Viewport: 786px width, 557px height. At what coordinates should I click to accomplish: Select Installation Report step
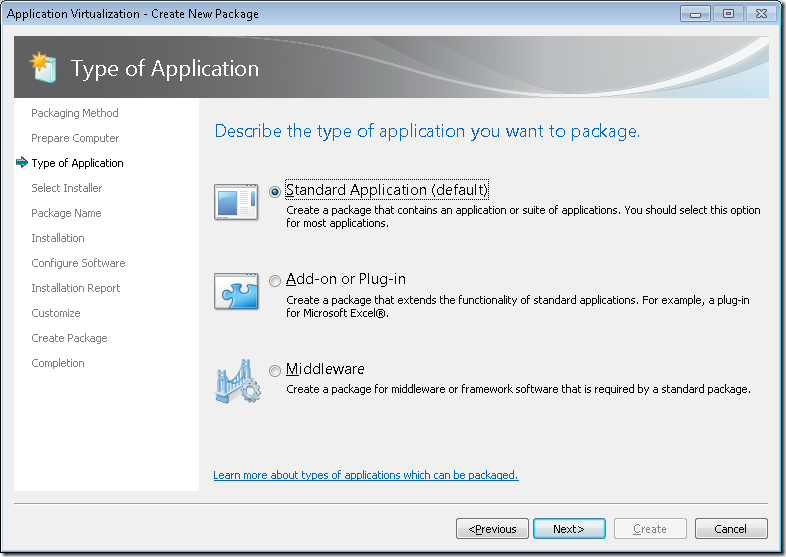pyautogui.click(x=76, y=288)
